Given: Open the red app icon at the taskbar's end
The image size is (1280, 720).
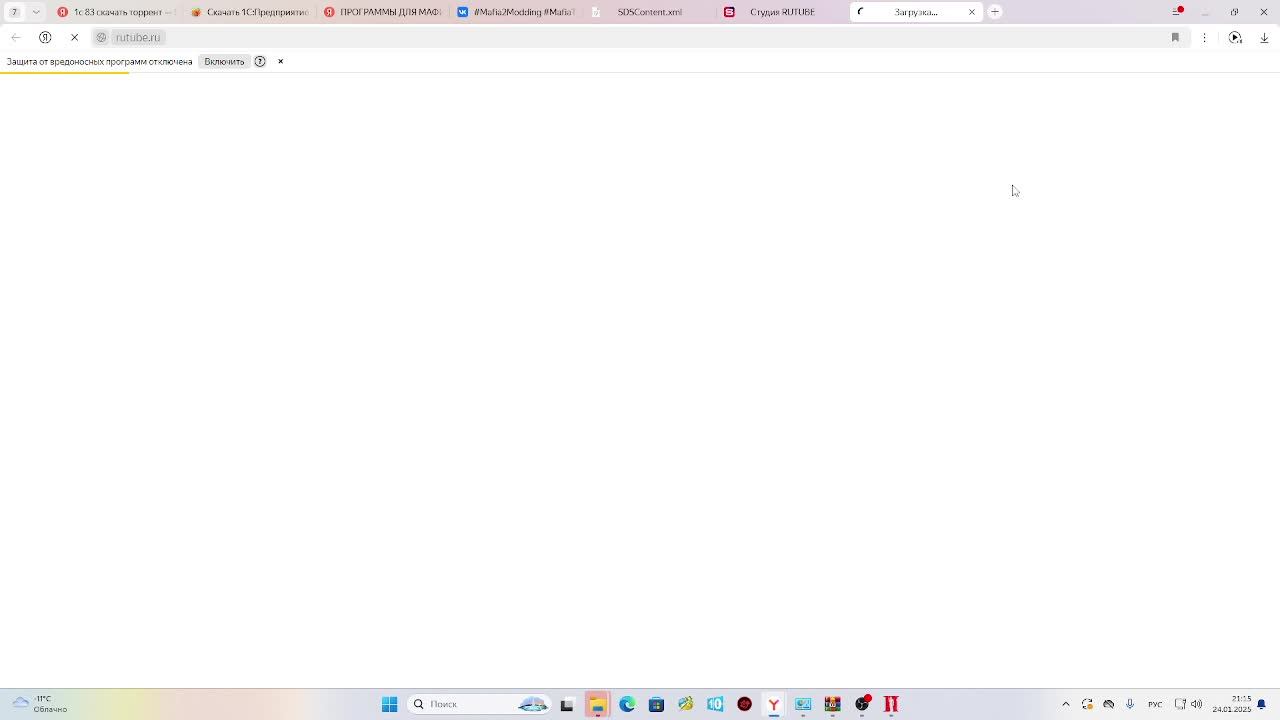Looking at the screenshot, I should pyautogui.click(x=891, y=704).
